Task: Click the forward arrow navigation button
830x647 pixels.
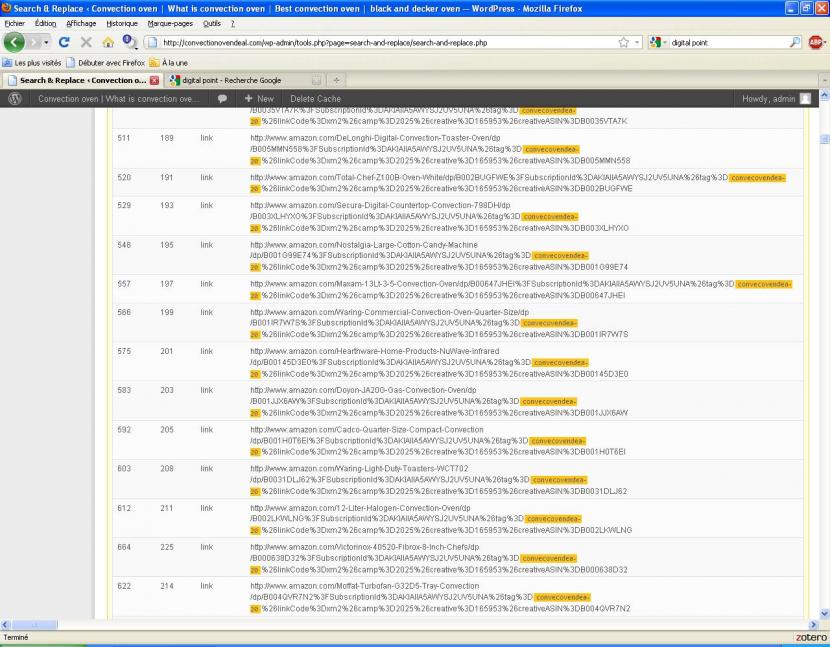Action: [34, 42]
